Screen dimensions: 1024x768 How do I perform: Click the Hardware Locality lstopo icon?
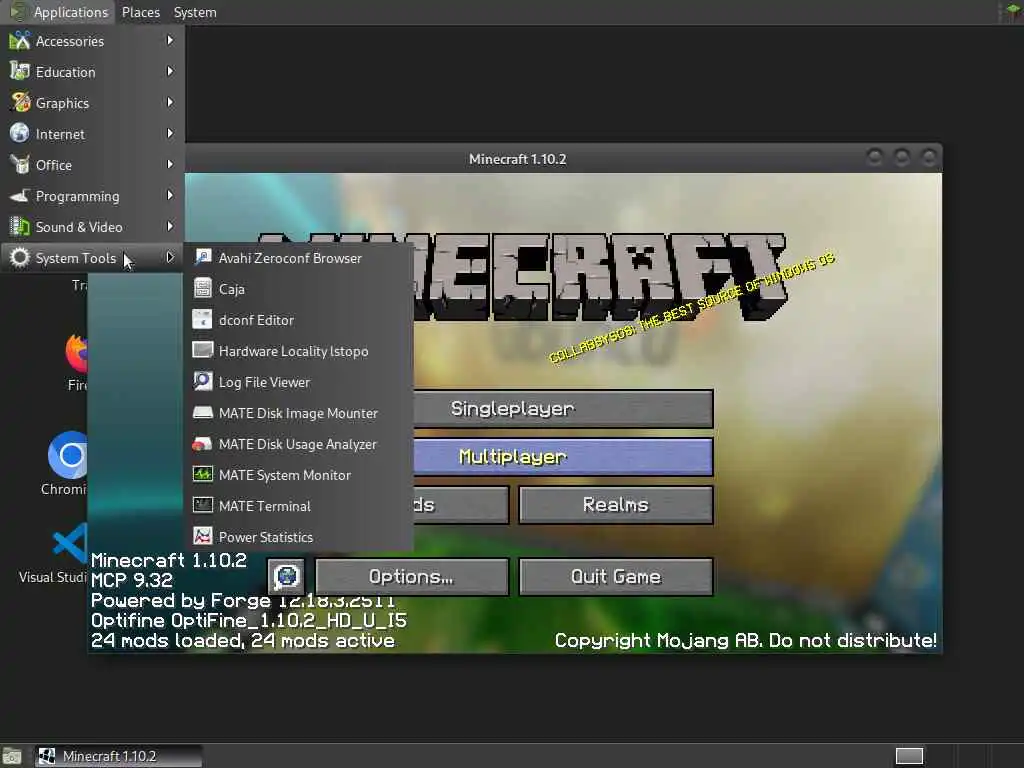click(203, 350)
